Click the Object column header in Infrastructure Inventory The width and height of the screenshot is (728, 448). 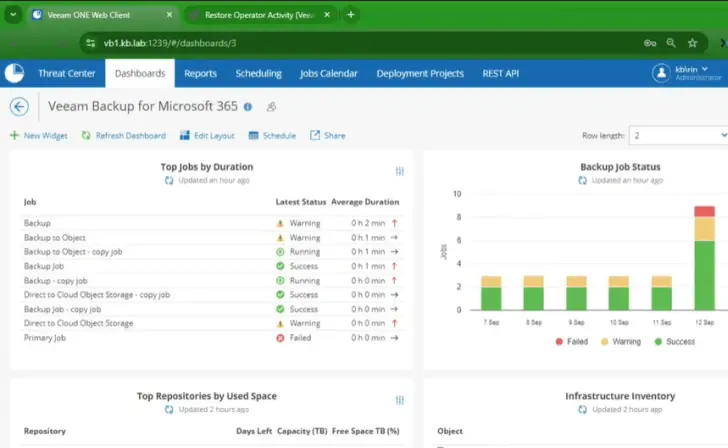point(449,431)
